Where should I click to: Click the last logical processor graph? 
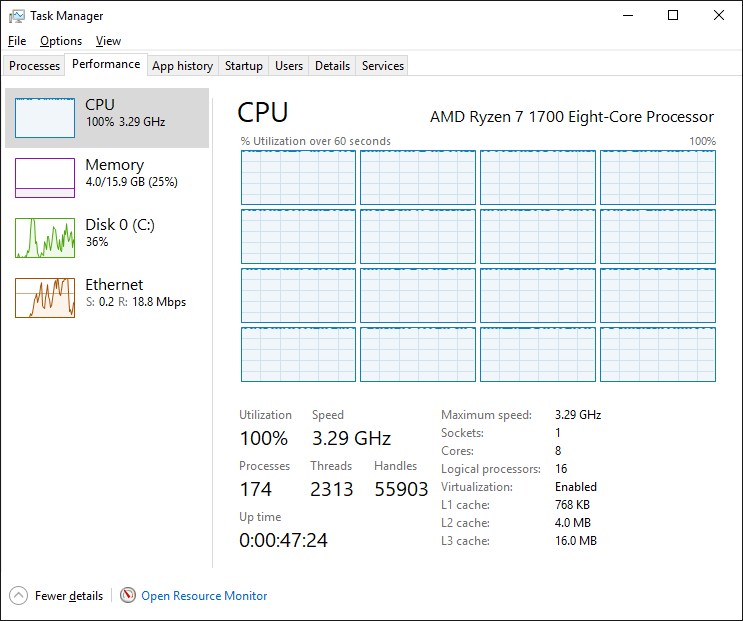pyautogui.click(x=657, y=354)
